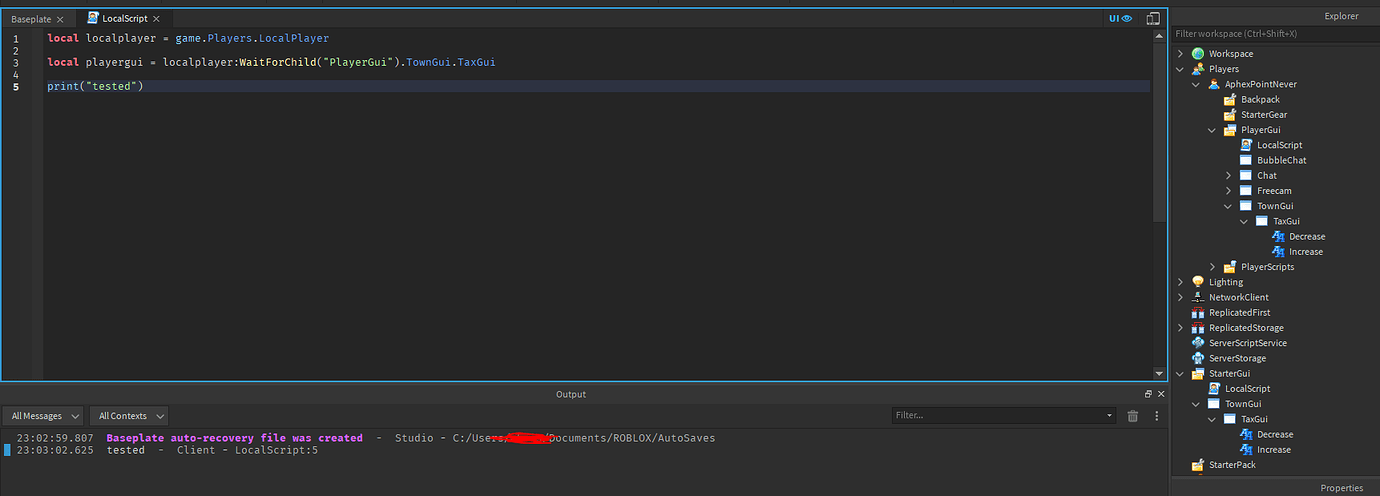
Task: Expand the NetworkClient node
Action: 1181,297
